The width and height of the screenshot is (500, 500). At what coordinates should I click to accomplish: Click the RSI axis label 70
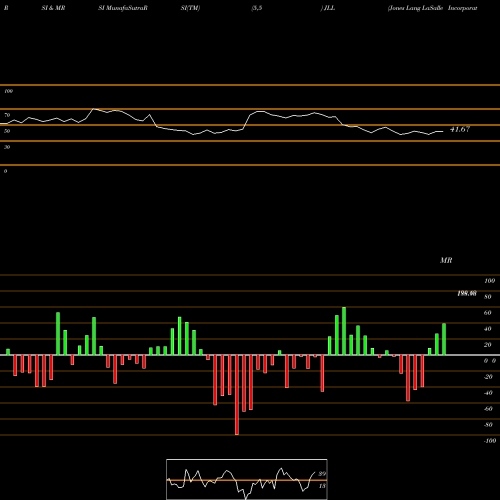point(7,115)
